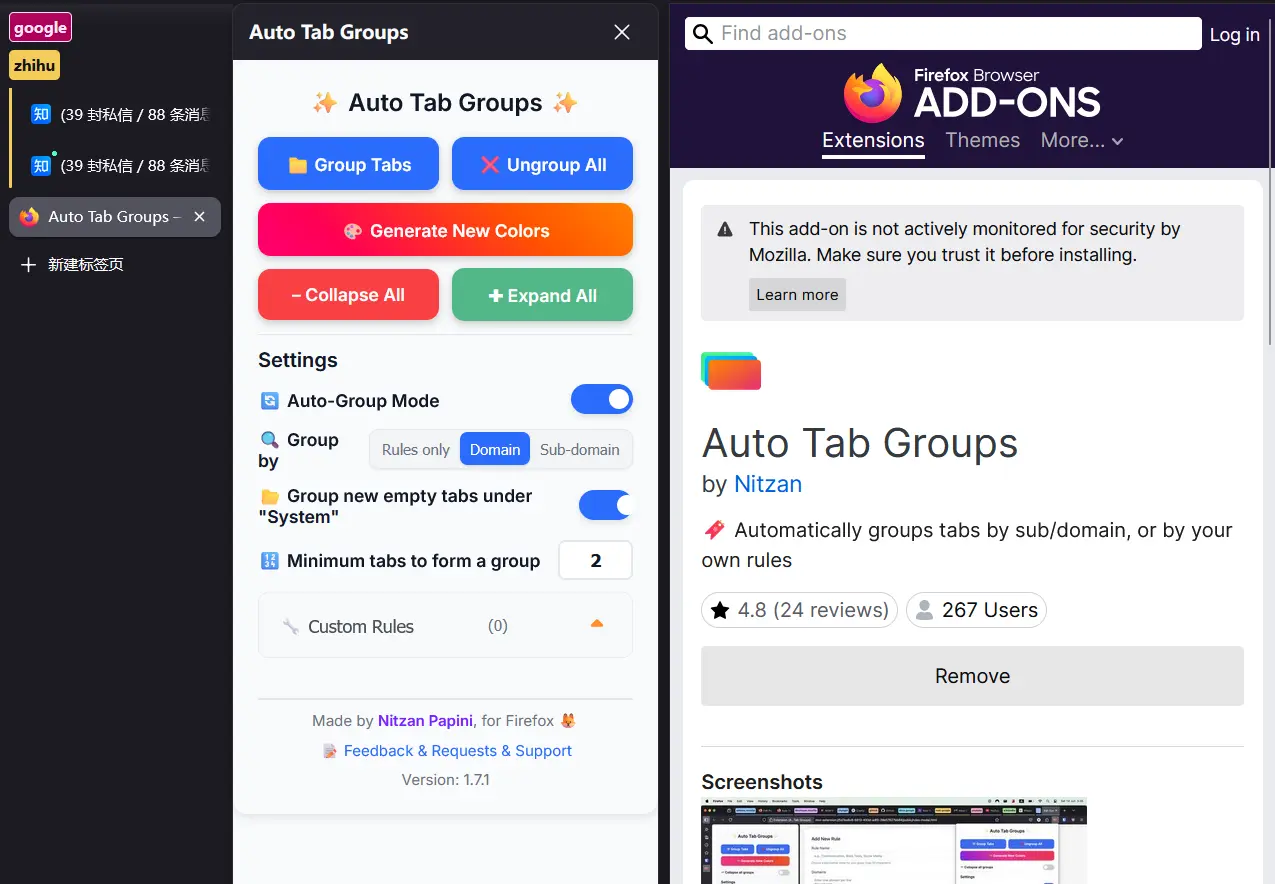This screenshot has height=884, width=1275.
Task: Open the More... dropdown menu
Action: click(1082, 141)
